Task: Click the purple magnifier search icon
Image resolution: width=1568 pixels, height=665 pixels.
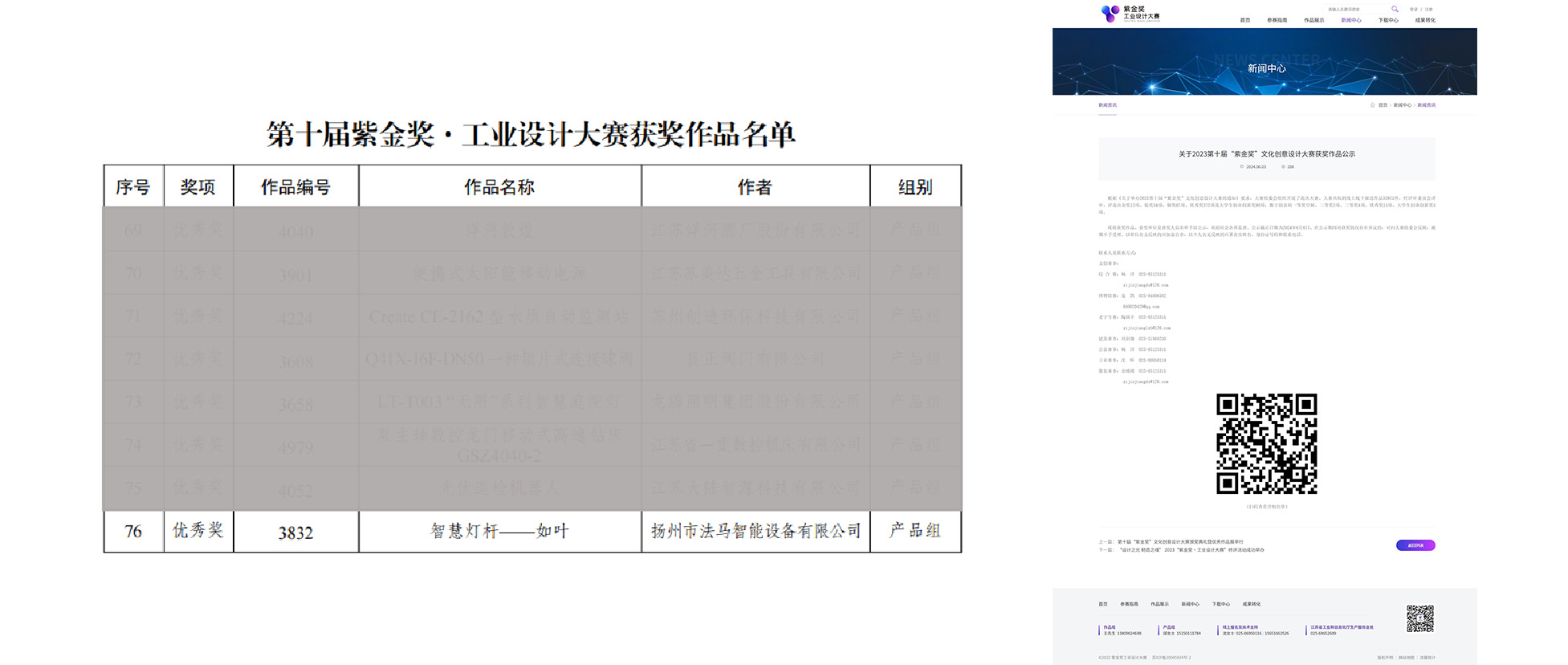Action: point(1395,10)
